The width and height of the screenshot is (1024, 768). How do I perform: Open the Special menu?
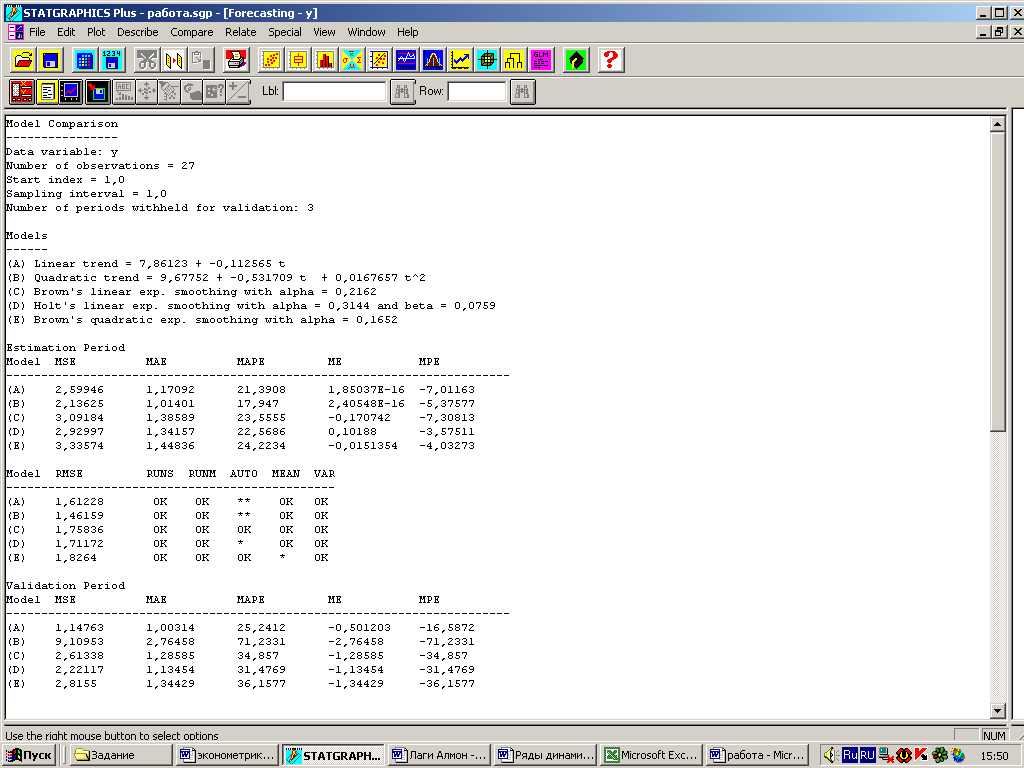click(285, 32)
